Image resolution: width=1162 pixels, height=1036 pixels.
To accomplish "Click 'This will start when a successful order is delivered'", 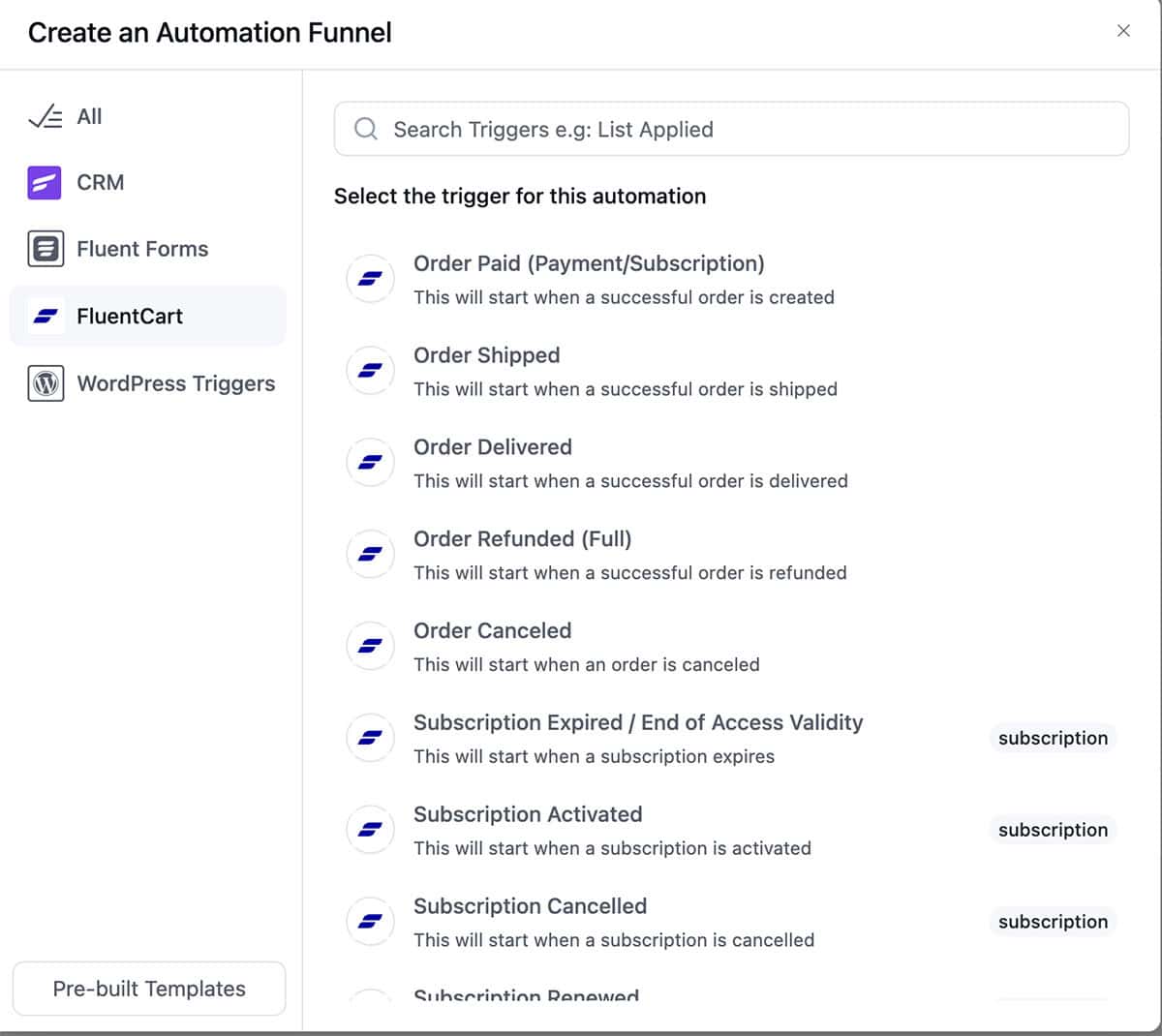I will (x=630, y=481).
